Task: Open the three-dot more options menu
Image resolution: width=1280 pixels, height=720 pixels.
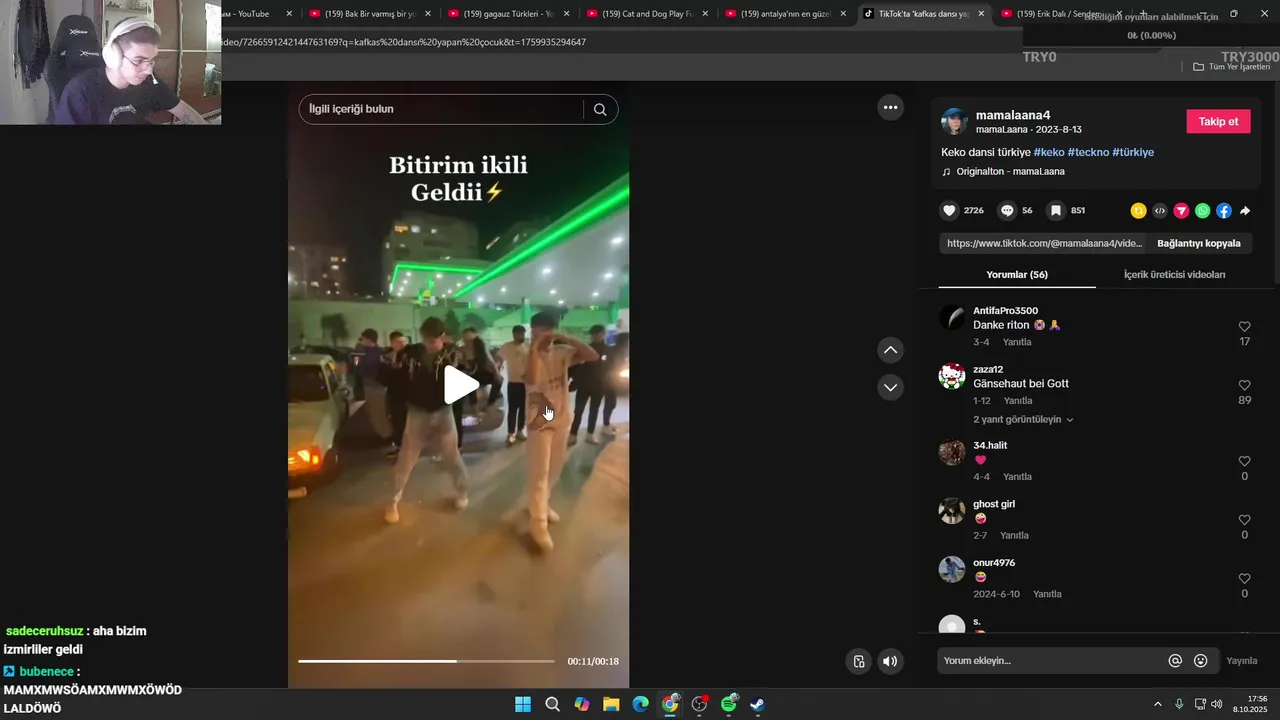Action: coord(890,107)
